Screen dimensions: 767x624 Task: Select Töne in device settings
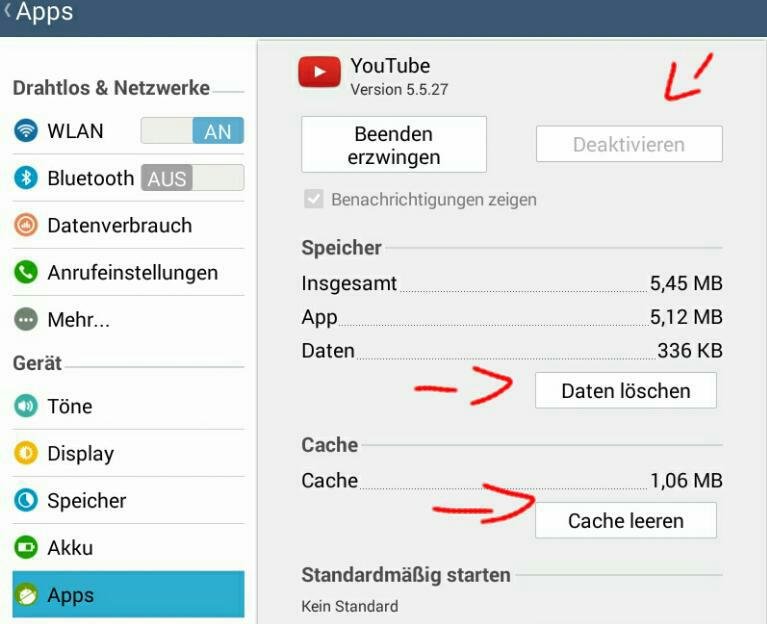tap(128, 406)
